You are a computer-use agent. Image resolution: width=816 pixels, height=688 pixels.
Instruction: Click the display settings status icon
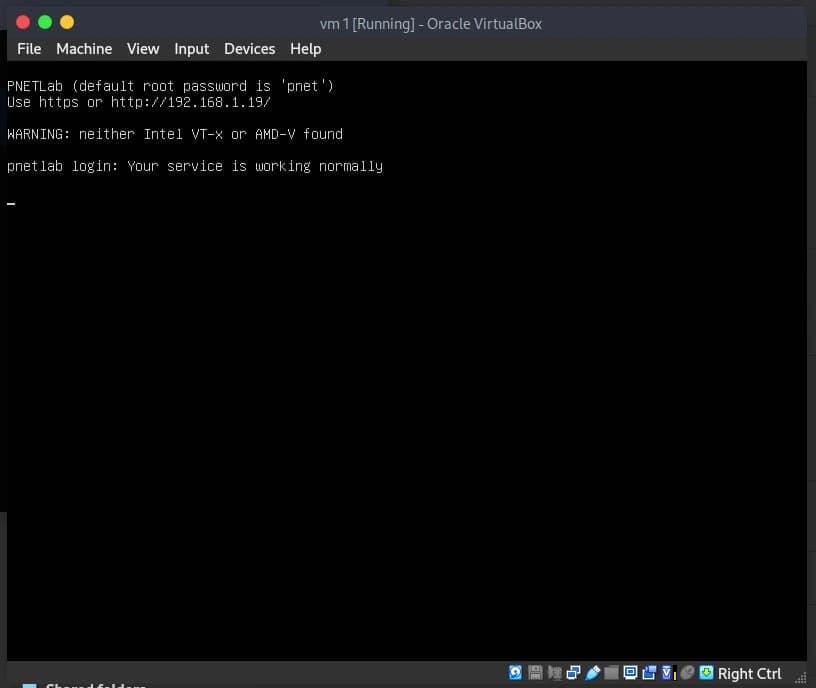[629, 673]
